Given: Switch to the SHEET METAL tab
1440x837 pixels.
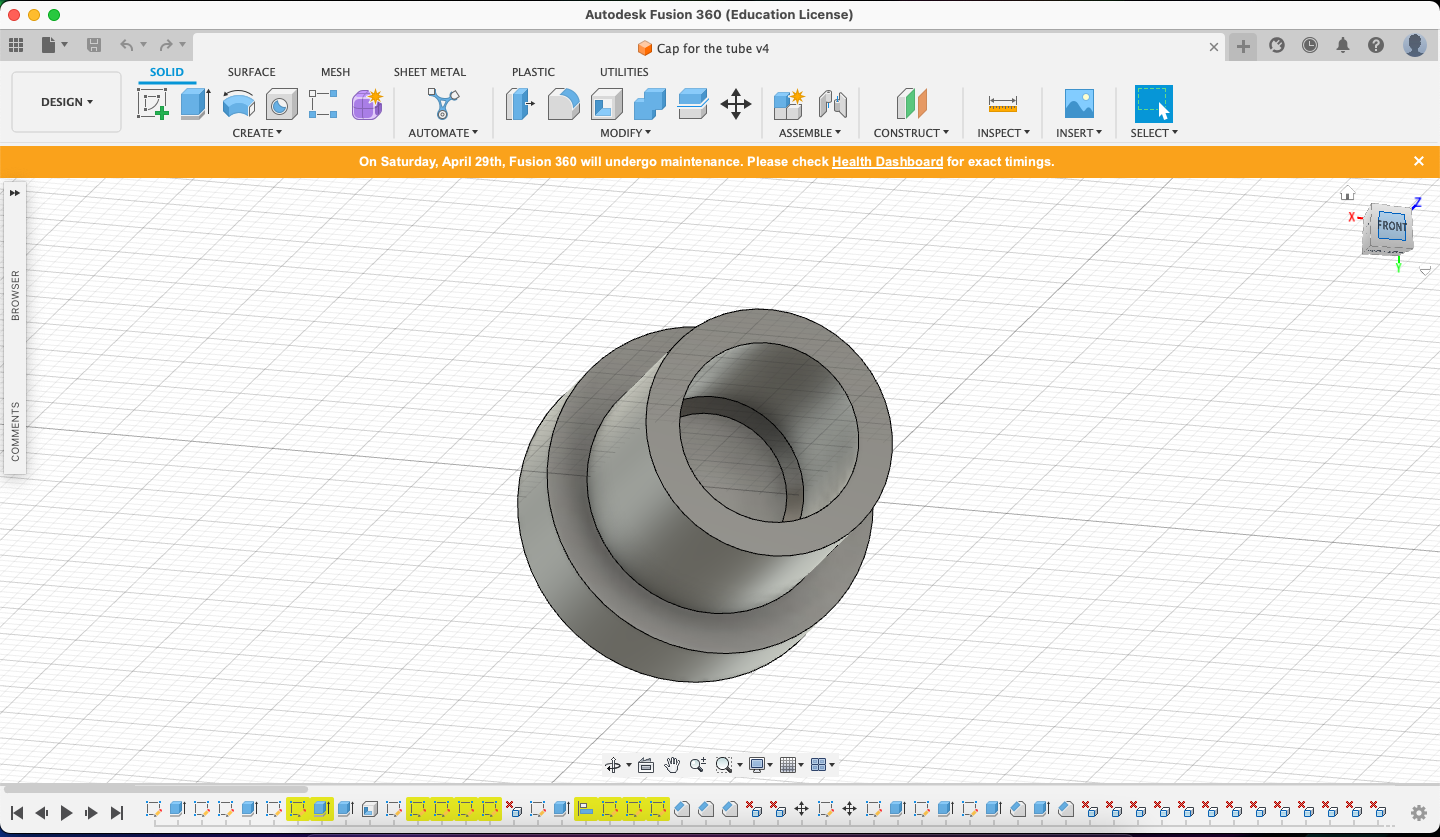Looking at the screenshot, I should [x=430, y=72].
